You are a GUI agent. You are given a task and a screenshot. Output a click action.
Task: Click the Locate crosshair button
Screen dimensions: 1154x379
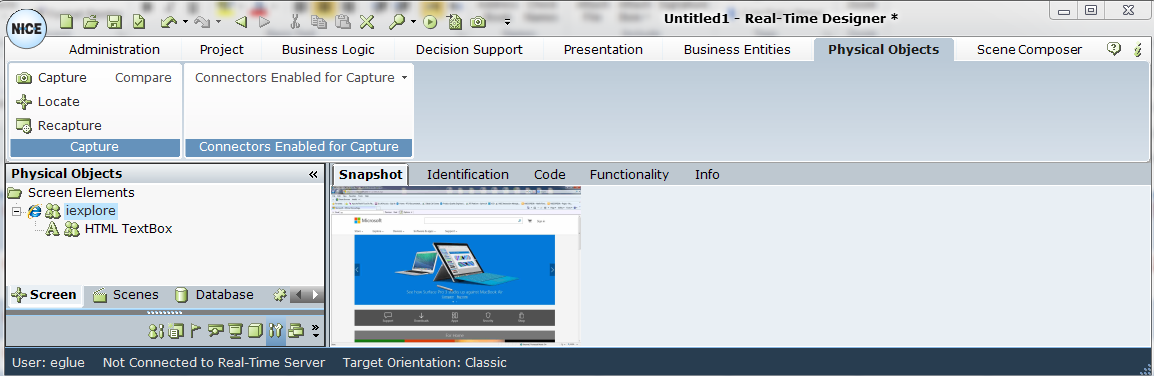pos(49,102)
